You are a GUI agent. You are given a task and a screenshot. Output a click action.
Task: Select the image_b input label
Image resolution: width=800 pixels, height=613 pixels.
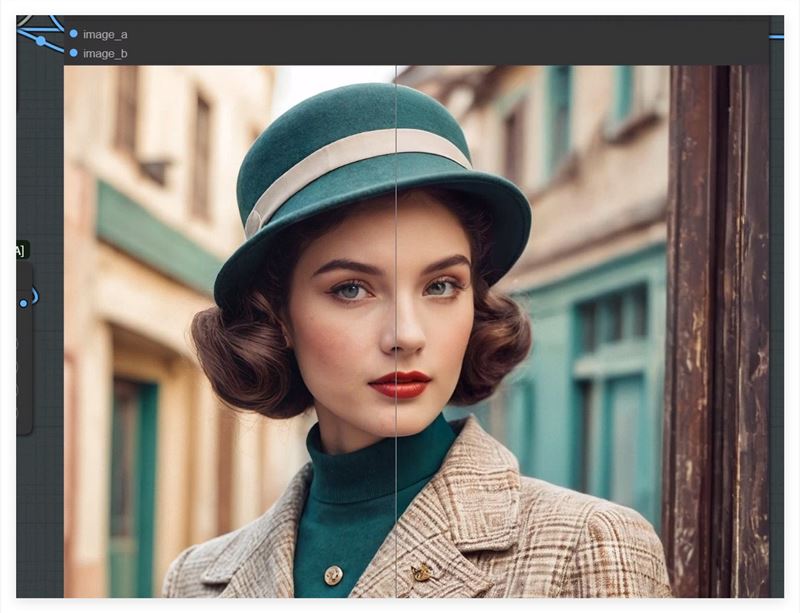pos(105,54)
